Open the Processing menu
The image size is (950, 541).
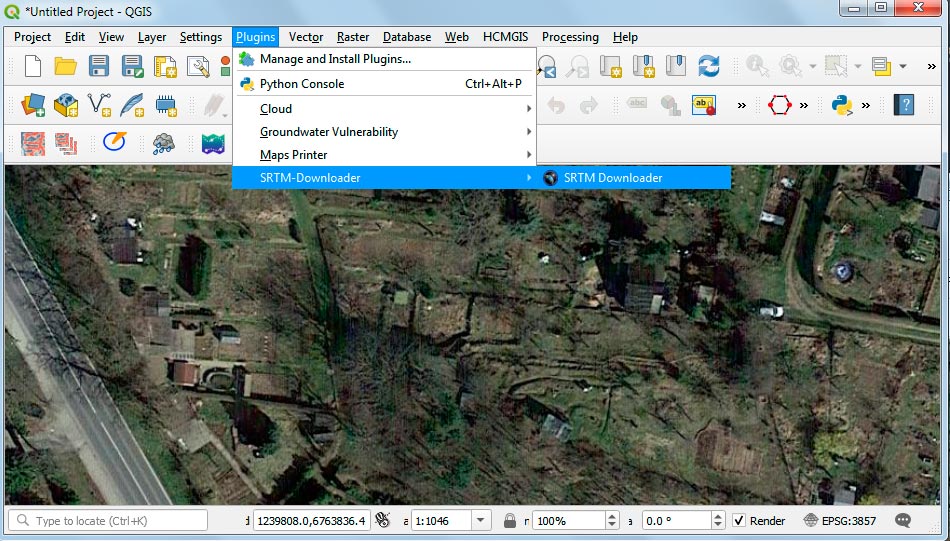click(x=570, y=37)
